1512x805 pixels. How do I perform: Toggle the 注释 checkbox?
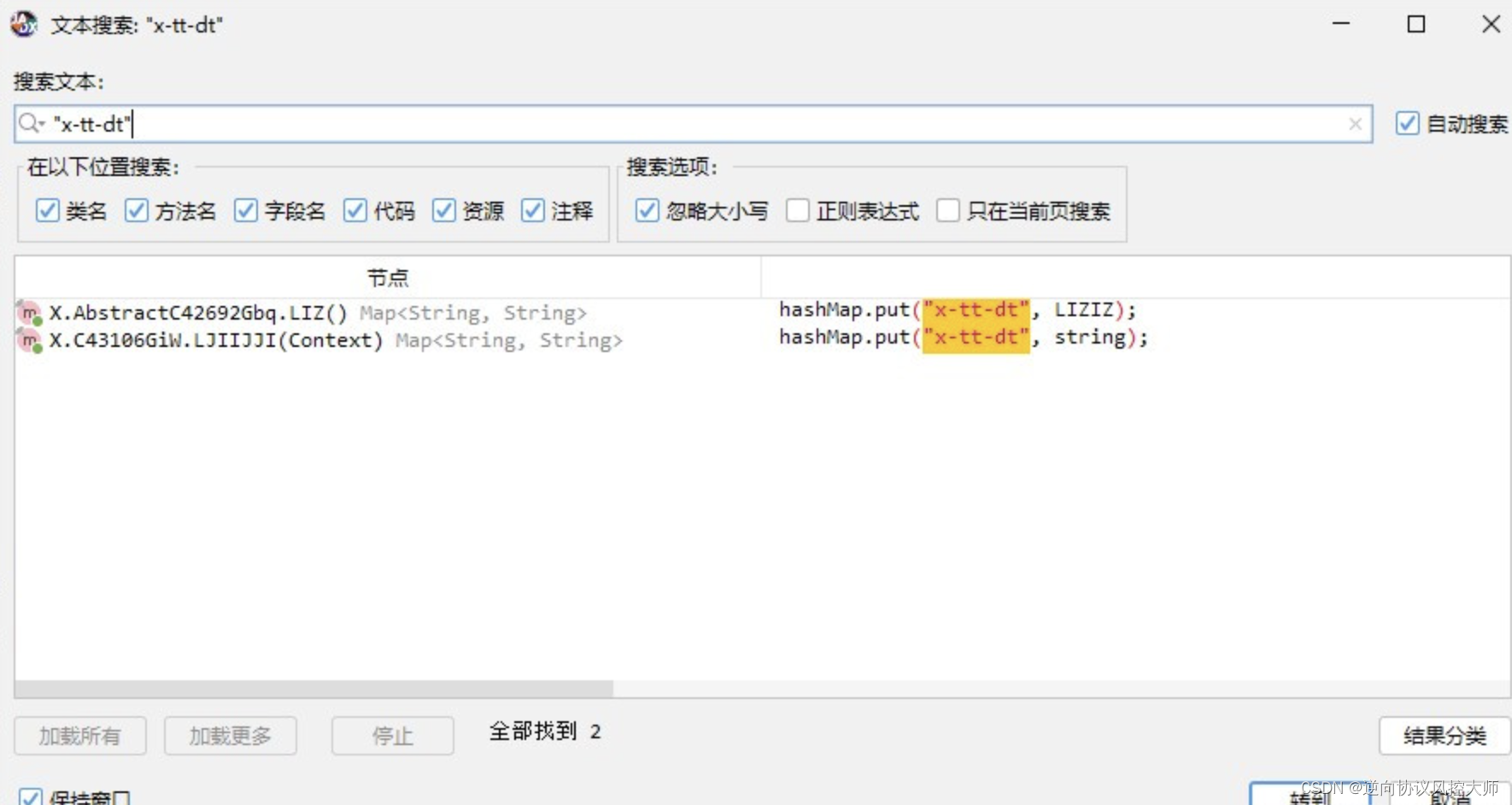pyautogui.click(x=532, y=210)
